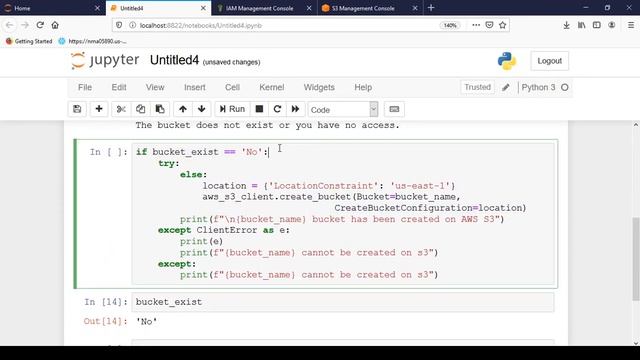Open the Widgets menu
640x360 pixels.
click(319, 87)
